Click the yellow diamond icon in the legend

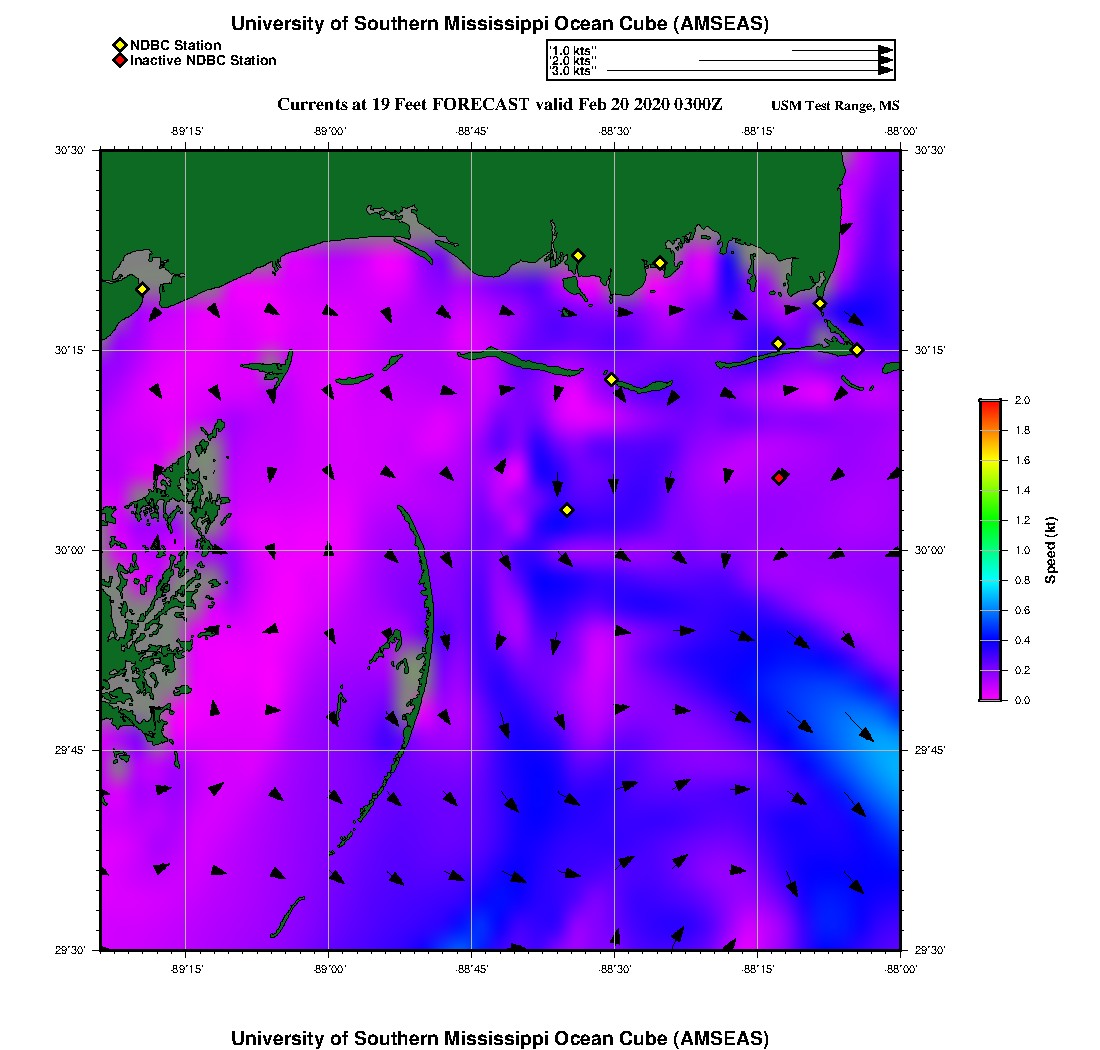(x=119, y=45)
